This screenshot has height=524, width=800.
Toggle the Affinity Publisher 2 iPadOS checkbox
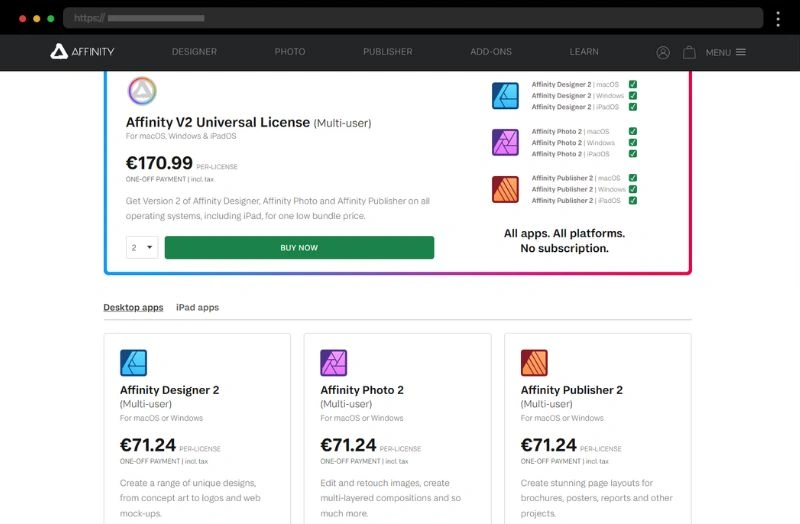click(x=633, y=201)
